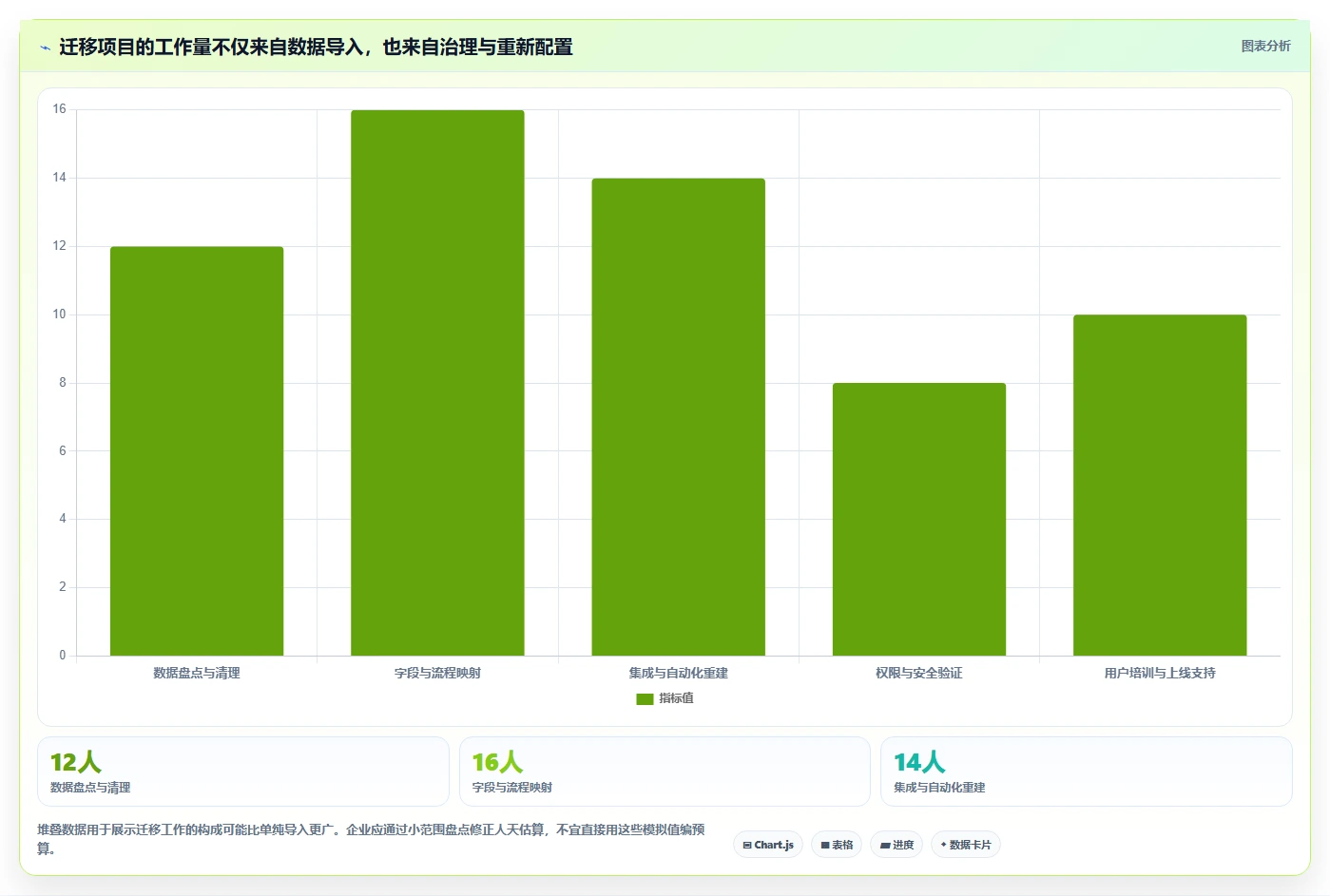Click the 集成与自动化重建 bar in chart
The width and height of the screenshot is (1330, 896).
[679, 417]
